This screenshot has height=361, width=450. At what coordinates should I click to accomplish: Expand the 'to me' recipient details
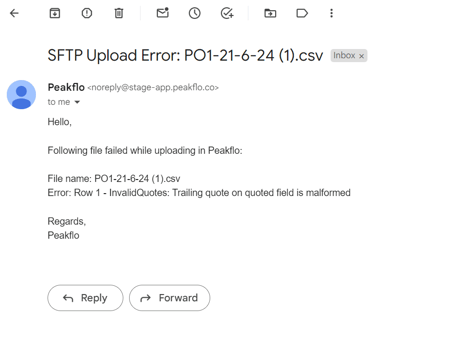[x=77, y=102]
